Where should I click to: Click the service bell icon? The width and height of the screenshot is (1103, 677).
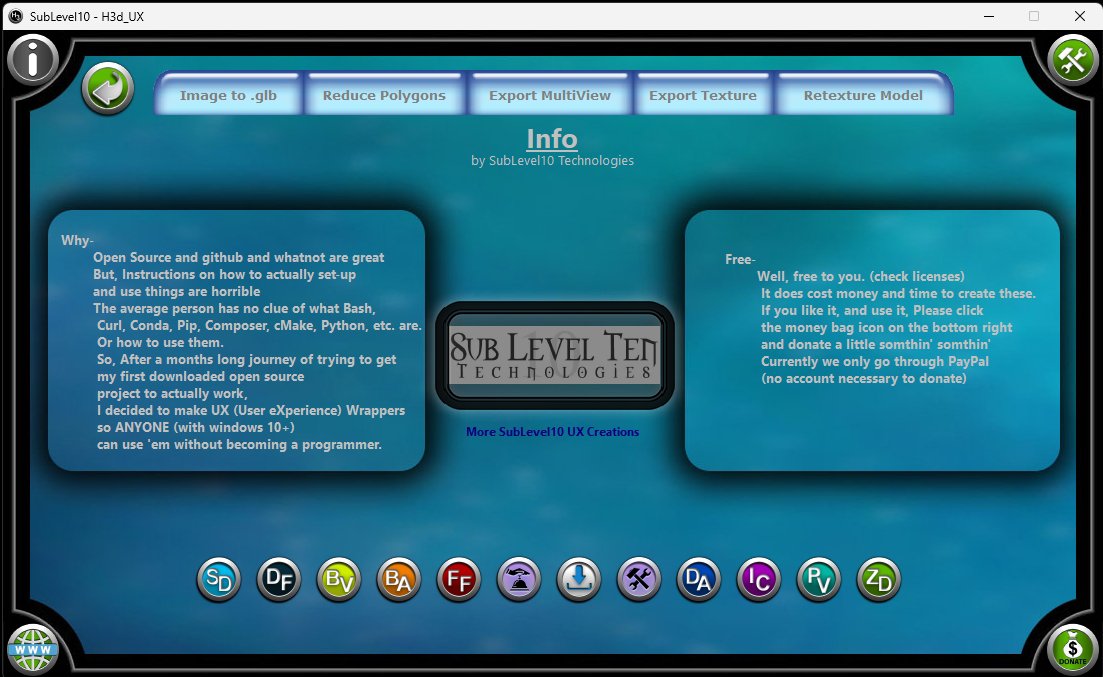pos(519,579)
